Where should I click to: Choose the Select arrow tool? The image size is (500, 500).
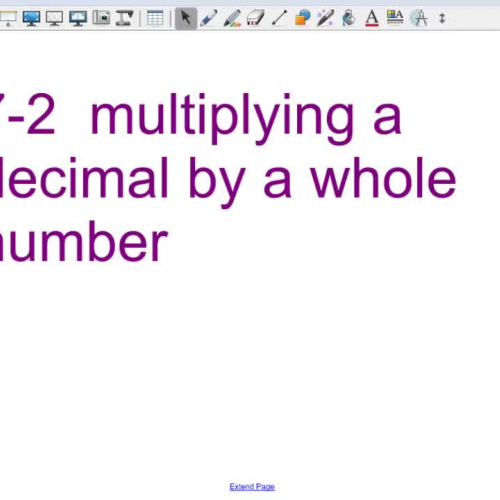(186, 18)
